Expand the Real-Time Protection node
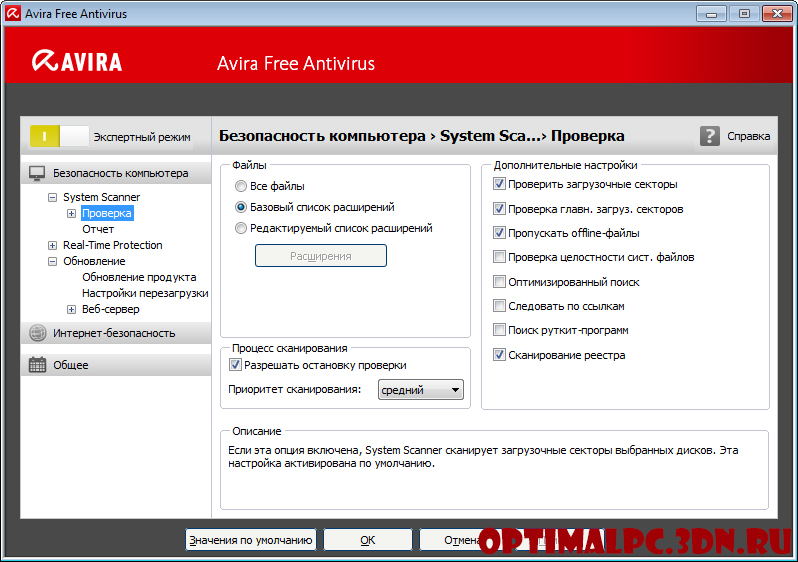 (52, 245)
